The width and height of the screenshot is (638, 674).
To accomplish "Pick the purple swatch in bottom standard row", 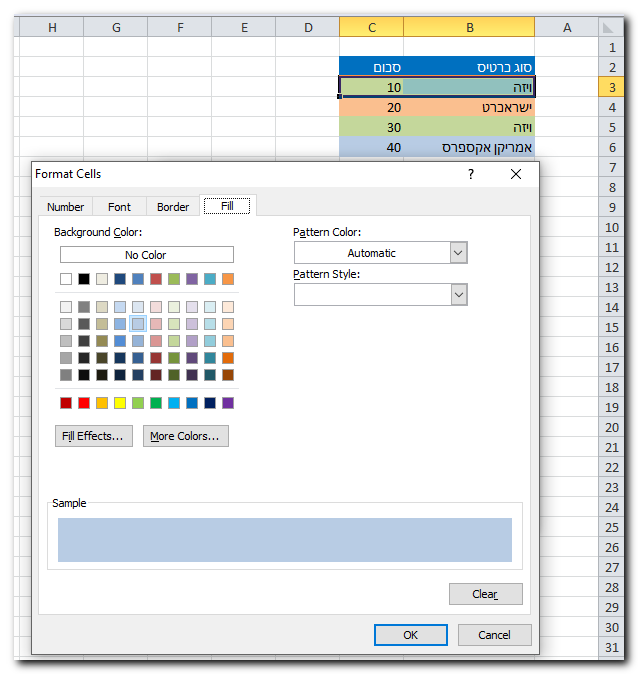I will (x=228, y=403).
